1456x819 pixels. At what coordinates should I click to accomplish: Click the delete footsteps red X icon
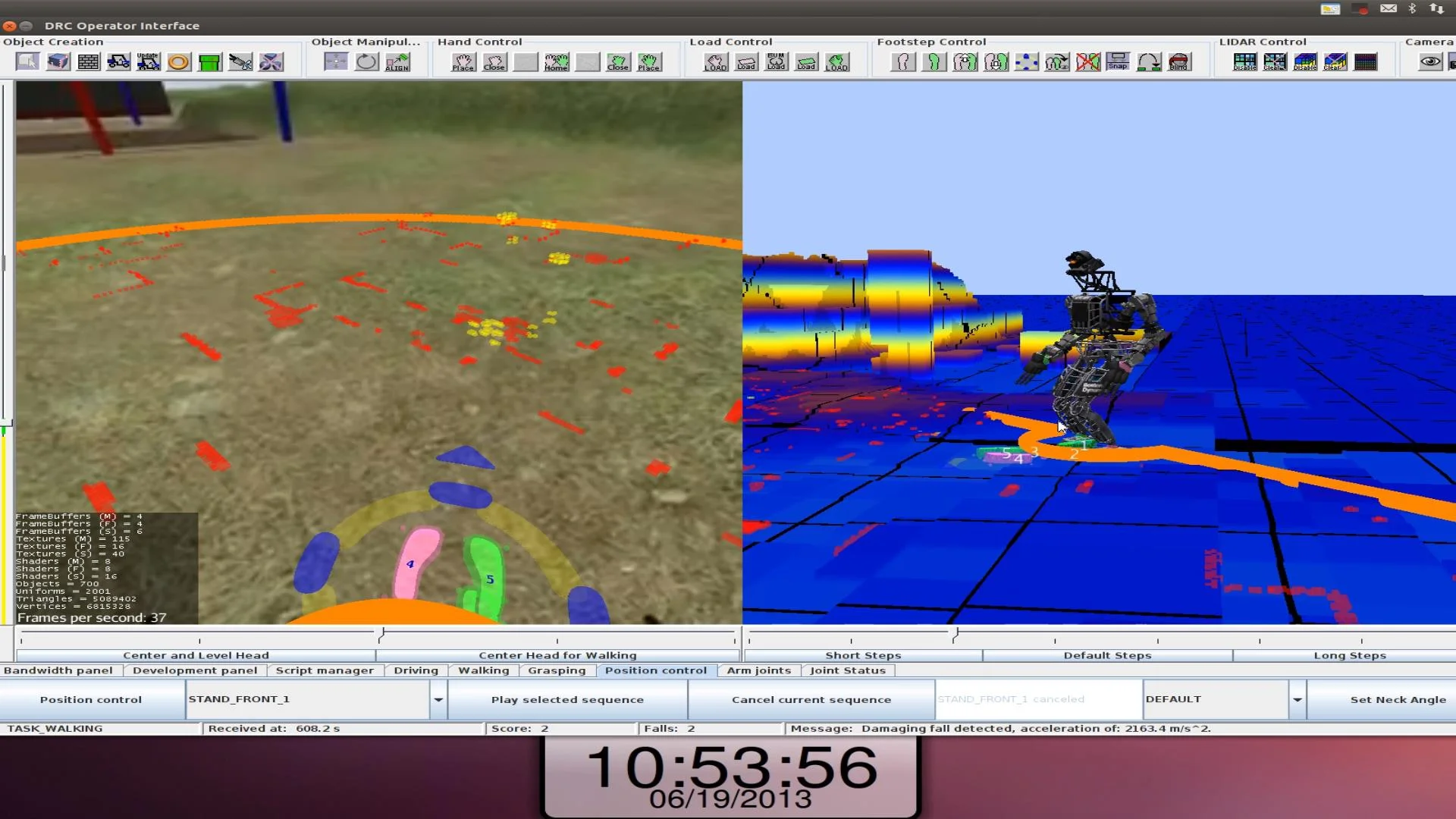click(x=1087, y=62)
